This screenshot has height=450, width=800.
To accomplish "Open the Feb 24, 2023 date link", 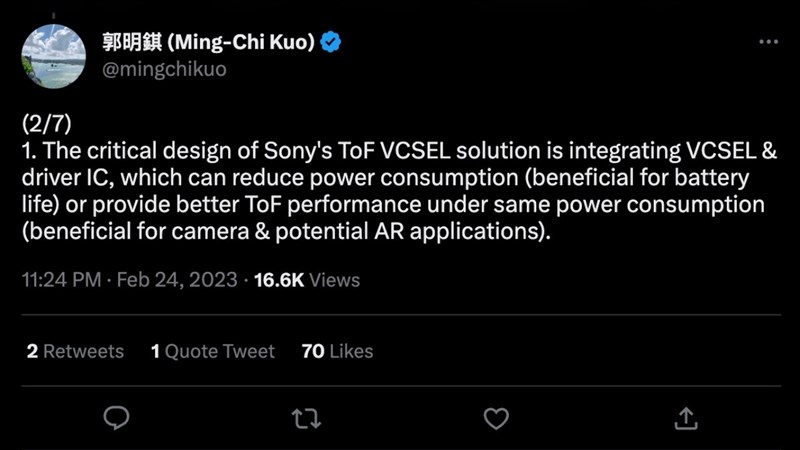I will click(x=177, y=280).
